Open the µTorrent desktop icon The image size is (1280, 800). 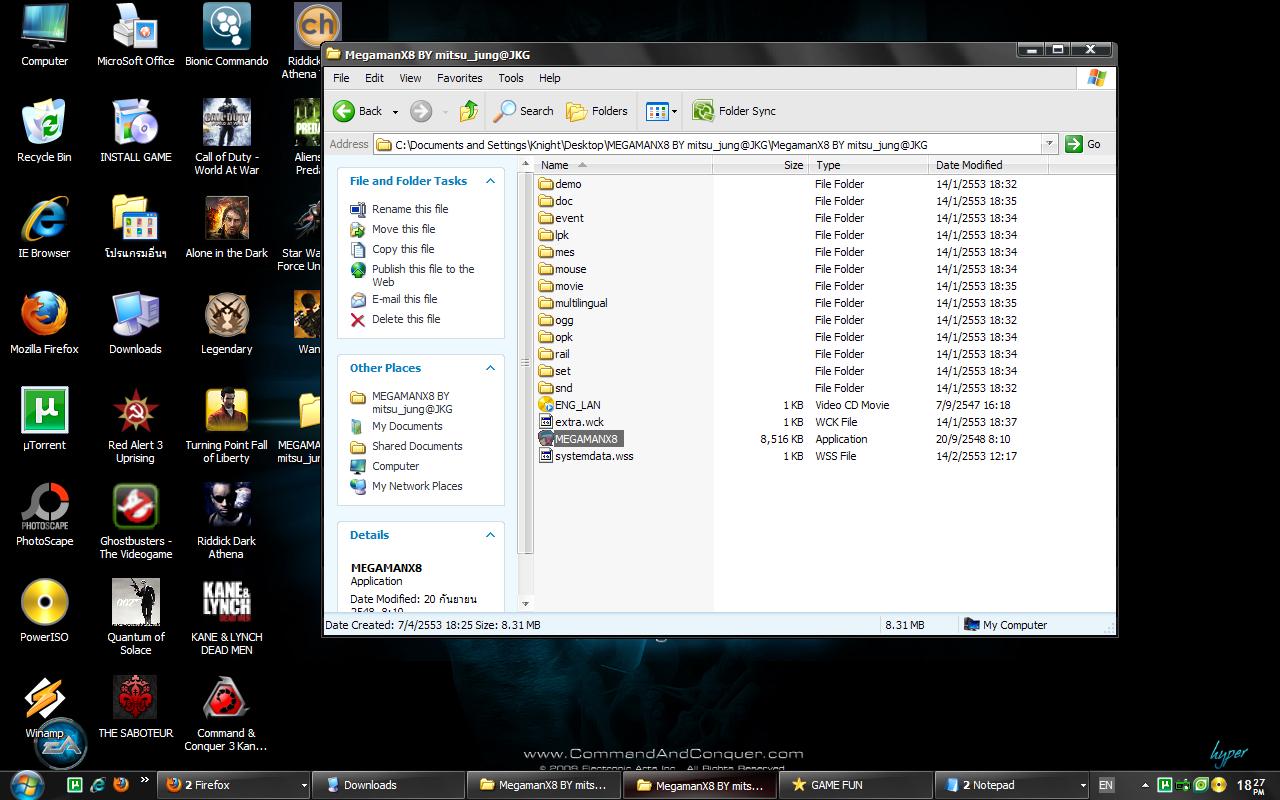pyautogui.click(x=44, y=419)
